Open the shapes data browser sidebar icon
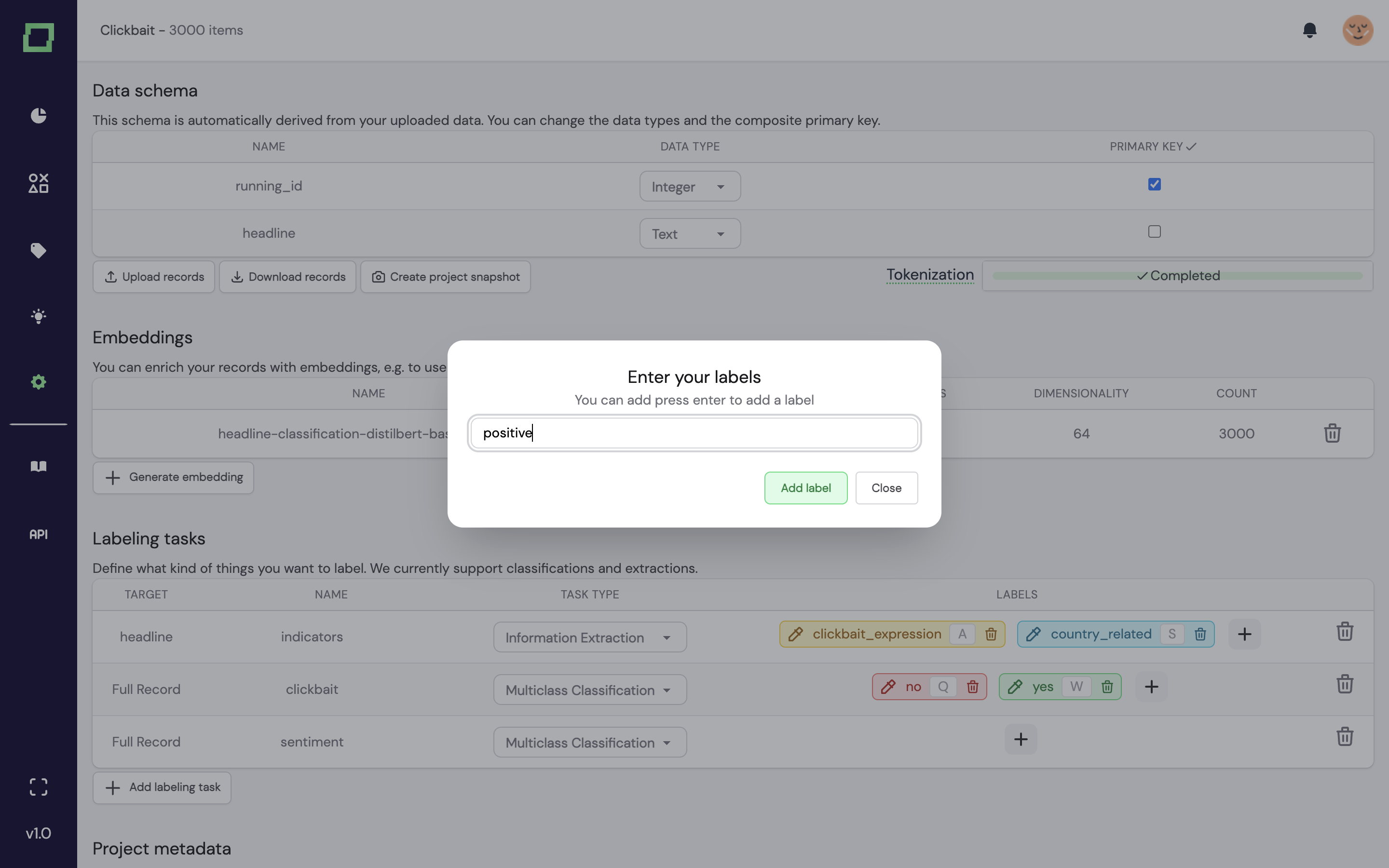The image size is (1389, 868). pos(39,183)
